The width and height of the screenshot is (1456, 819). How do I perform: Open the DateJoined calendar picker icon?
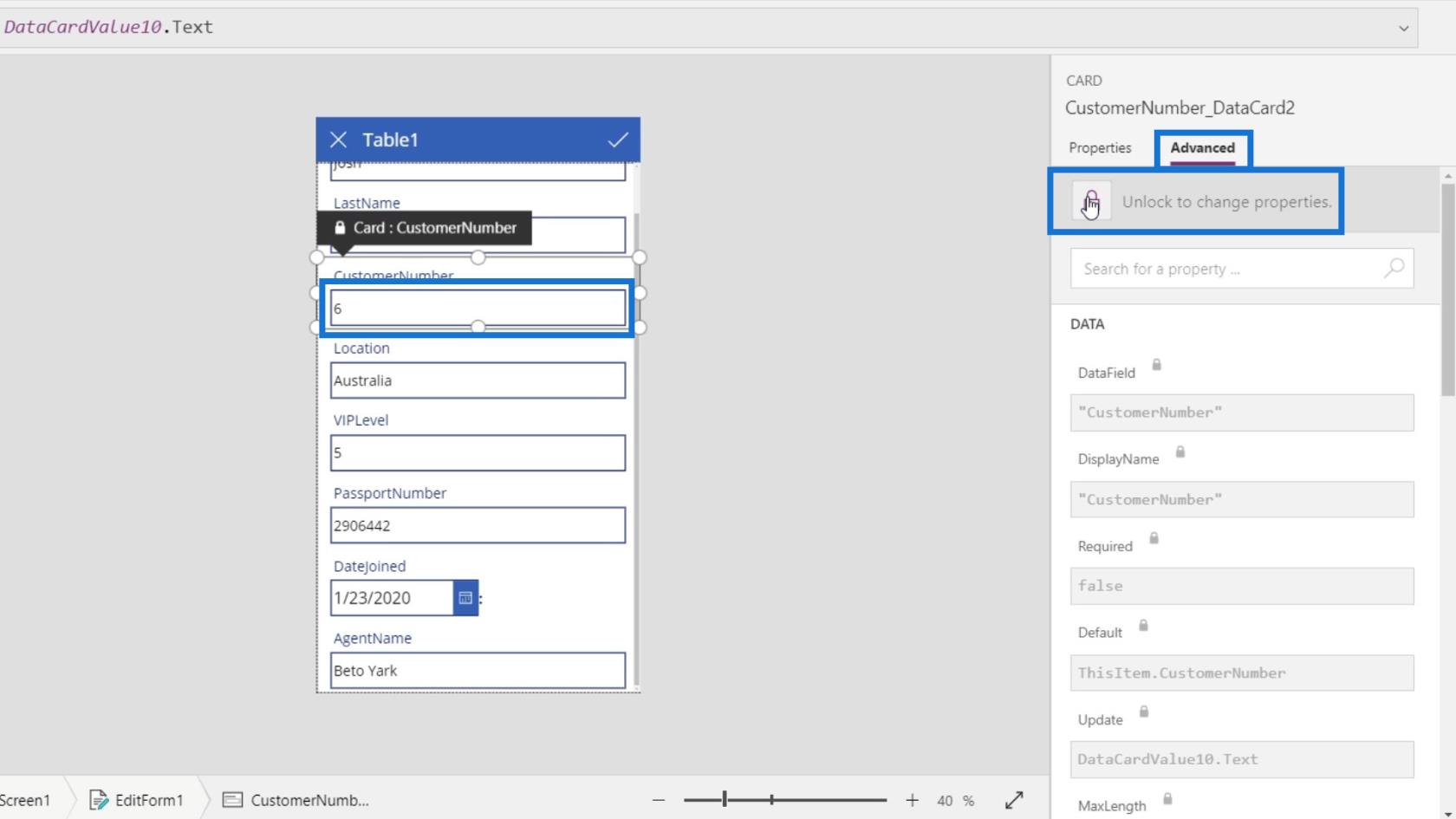coord(465,598)
